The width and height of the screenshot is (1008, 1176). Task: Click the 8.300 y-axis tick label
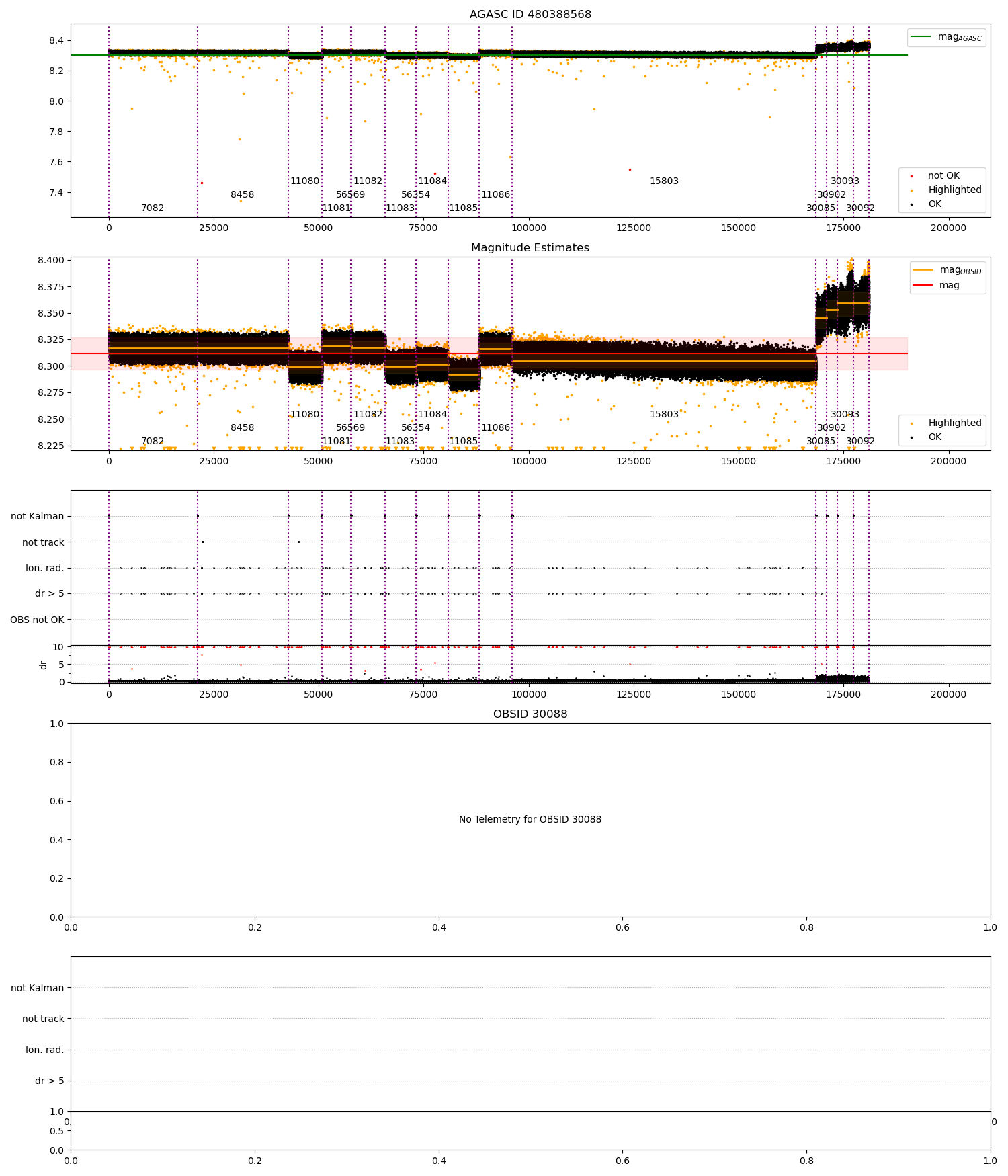click(51, 366)
